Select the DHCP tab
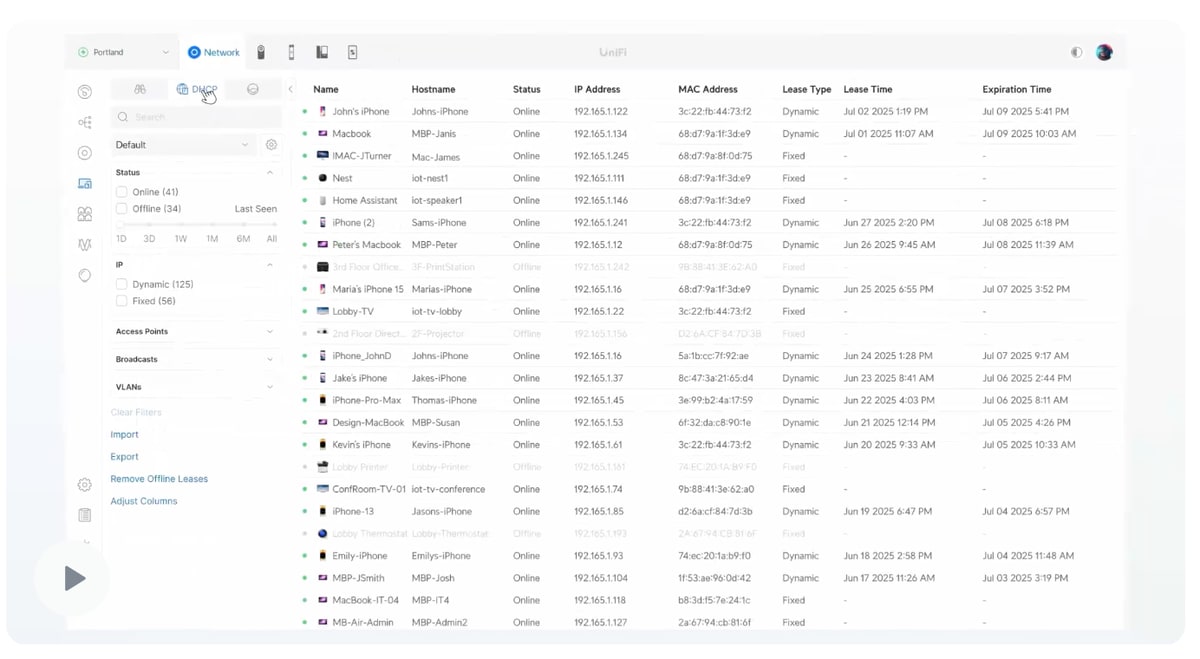 pos(197,90)
